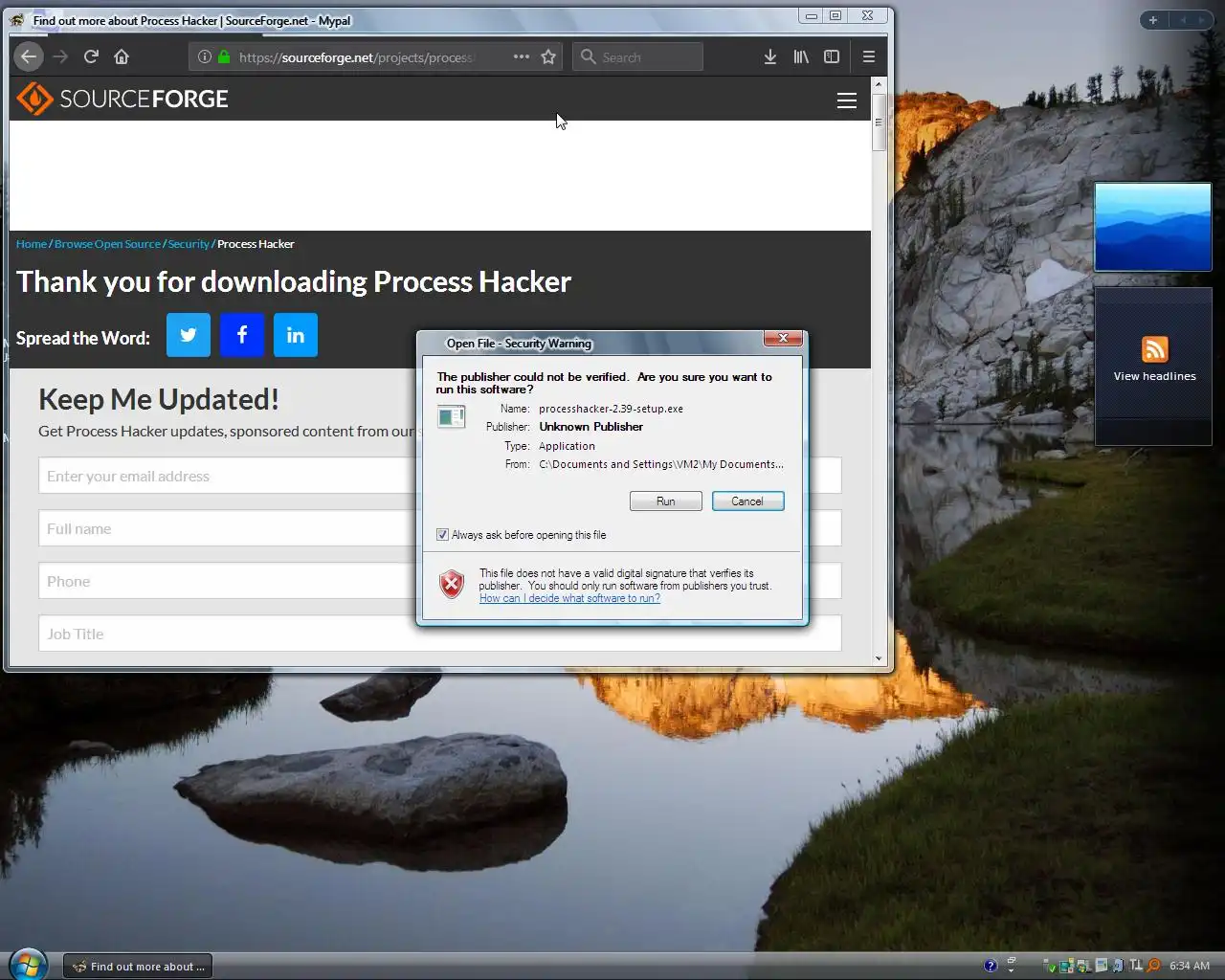Image resolution: width=1225 pixels, height=980 pixels.
Task: Show site information icon in address bar
Action: tap(204, 57)
